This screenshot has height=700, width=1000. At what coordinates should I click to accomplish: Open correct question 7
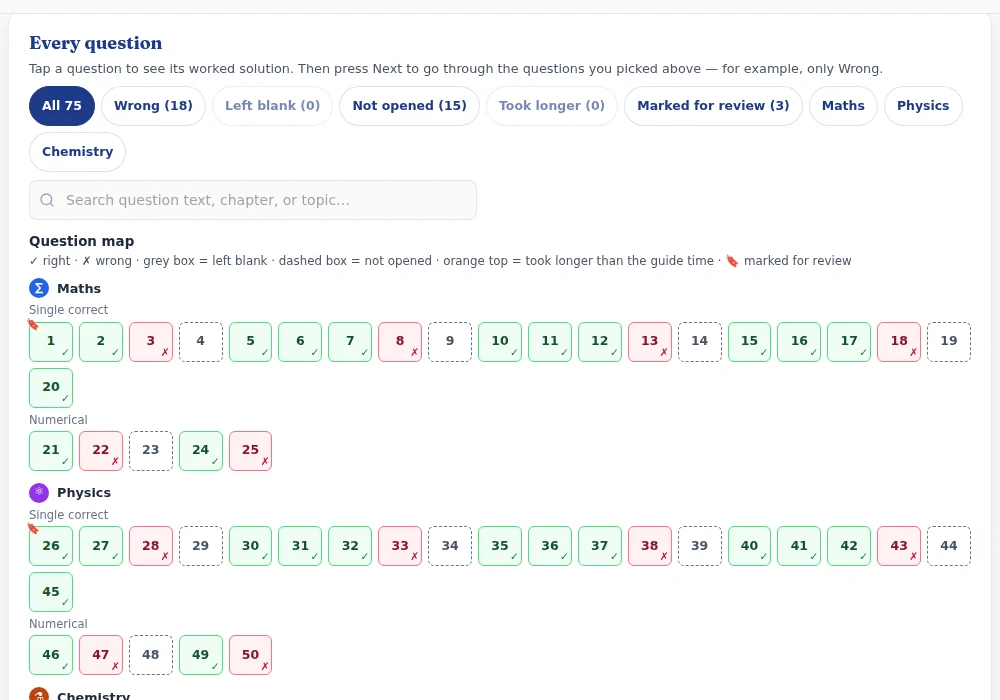[350, 342]
